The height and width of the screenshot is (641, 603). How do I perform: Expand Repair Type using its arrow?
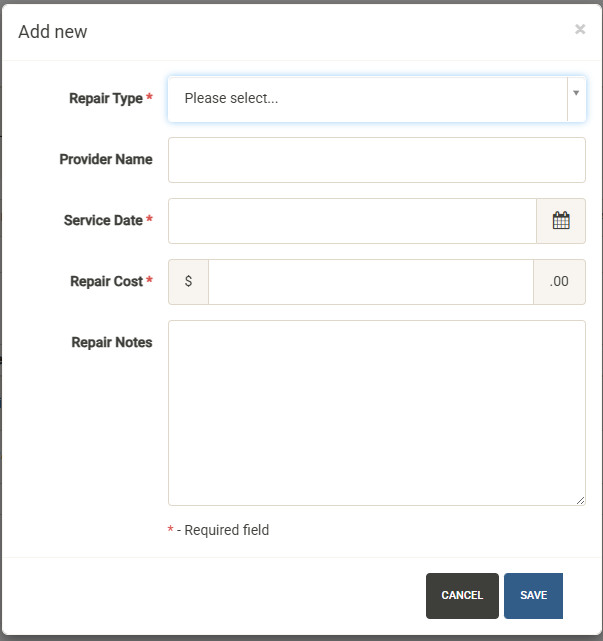click(576, 93)
